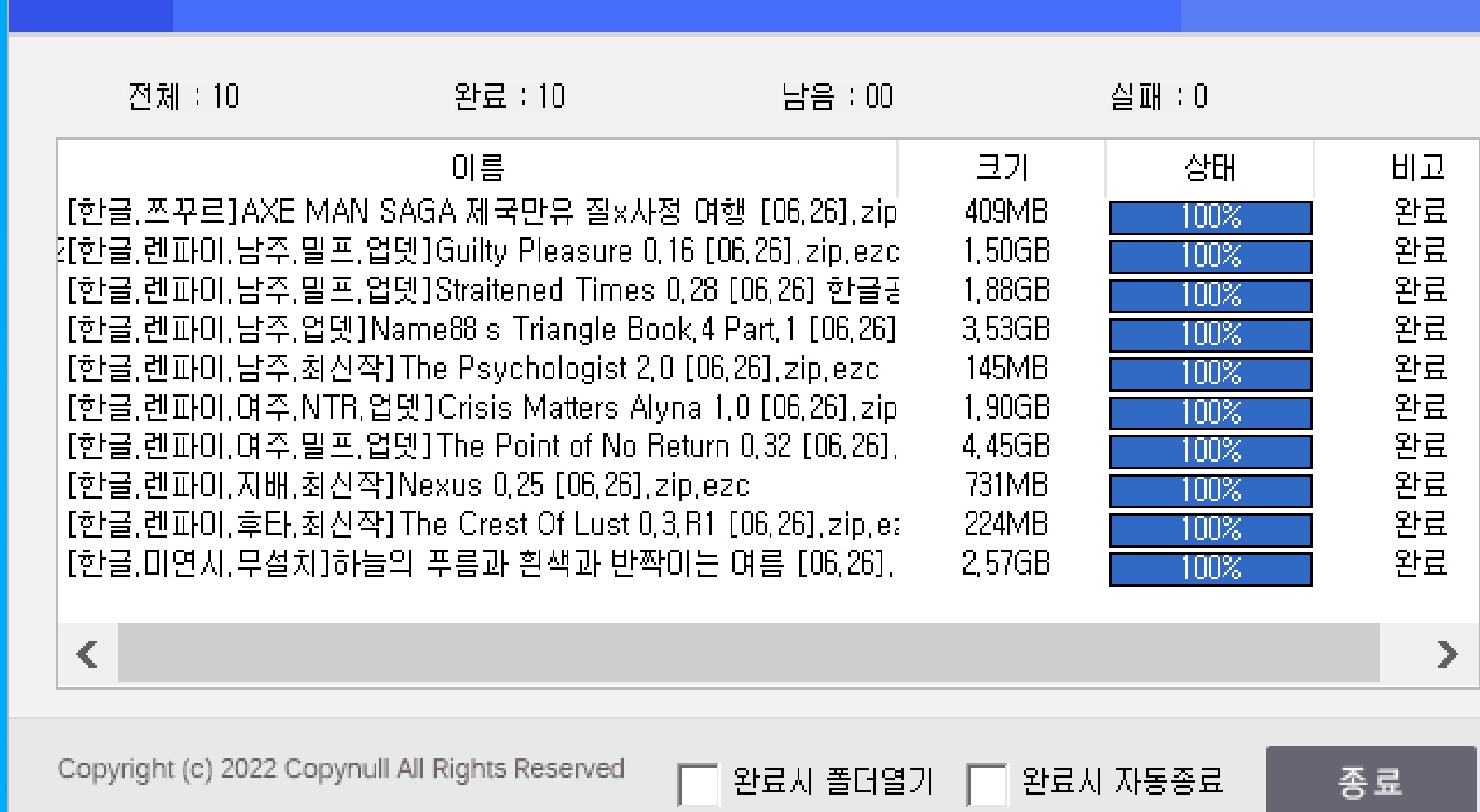1480x812 pixels.
Task: Enable the 완료시 폴더열기 checkbox
Action: 698,784
